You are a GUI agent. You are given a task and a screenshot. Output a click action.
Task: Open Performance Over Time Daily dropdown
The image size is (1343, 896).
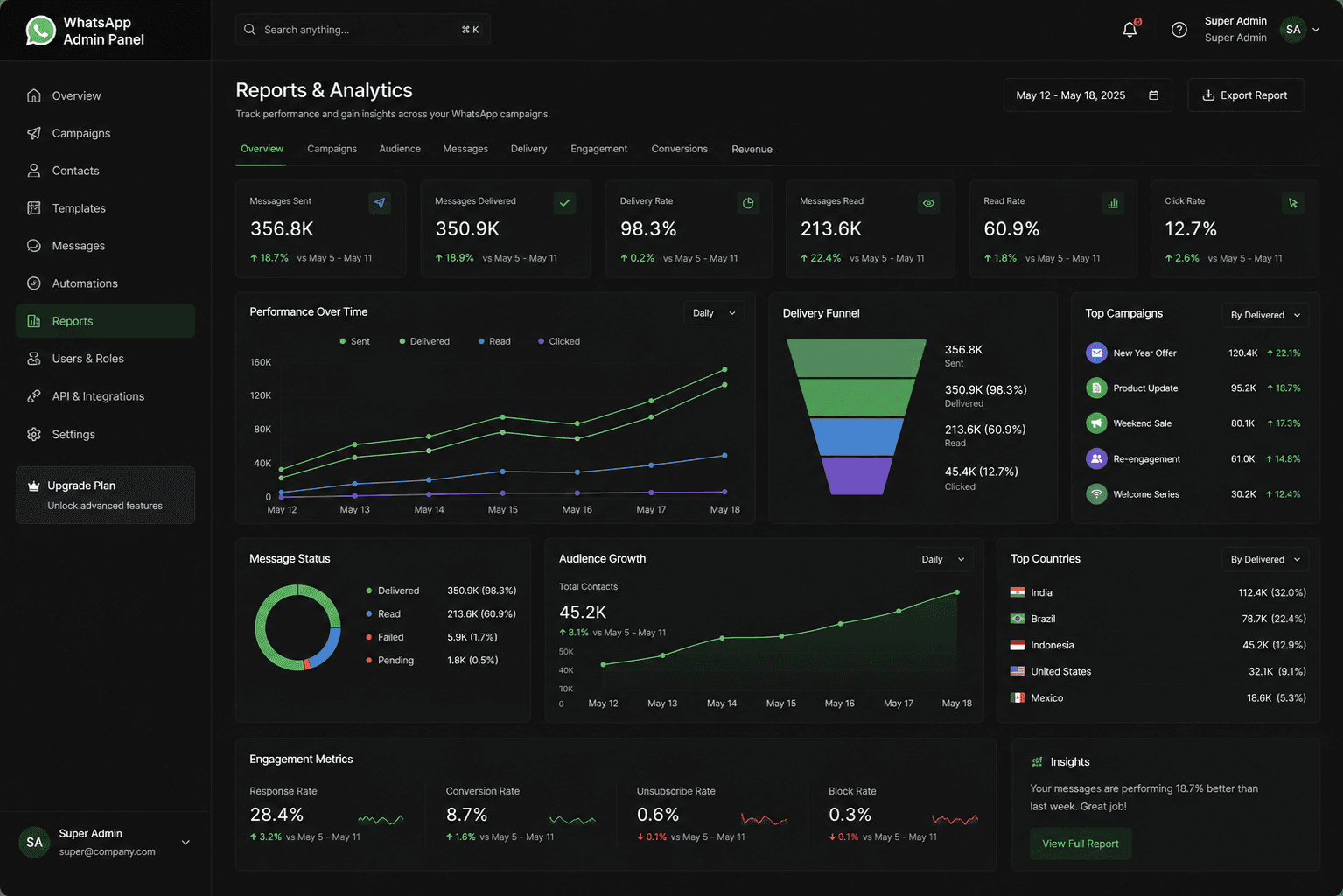(x=714, y=313)
